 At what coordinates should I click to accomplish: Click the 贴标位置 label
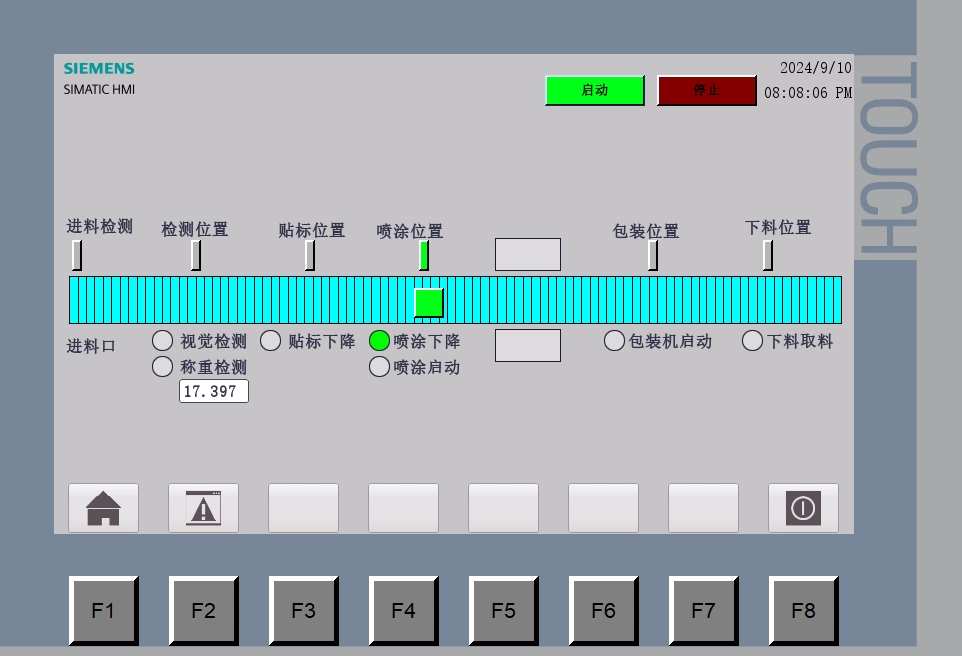312,230
